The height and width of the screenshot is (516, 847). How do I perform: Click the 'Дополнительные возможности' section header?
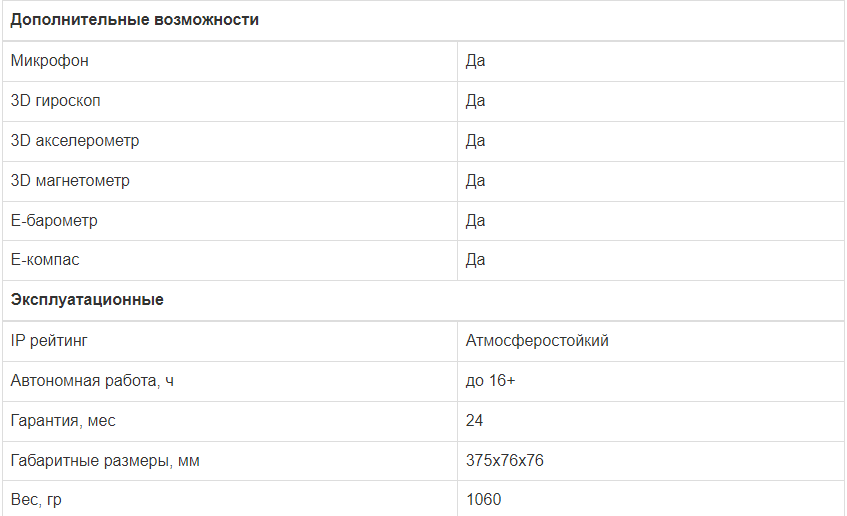(x=134, y=20)
